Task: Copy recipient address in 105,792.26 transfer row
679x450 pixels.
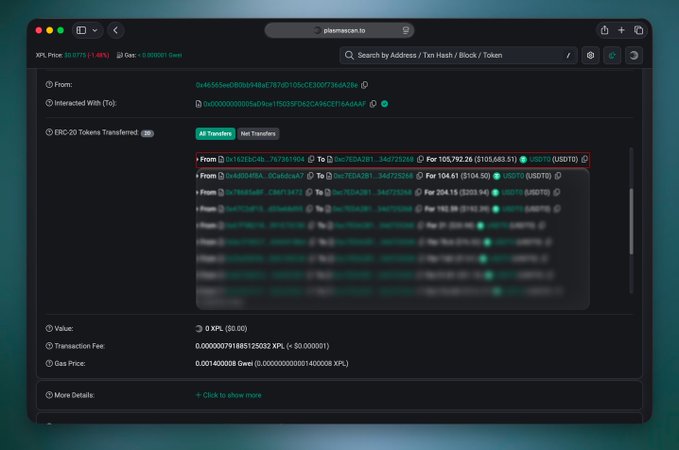Action: (420, 159)
